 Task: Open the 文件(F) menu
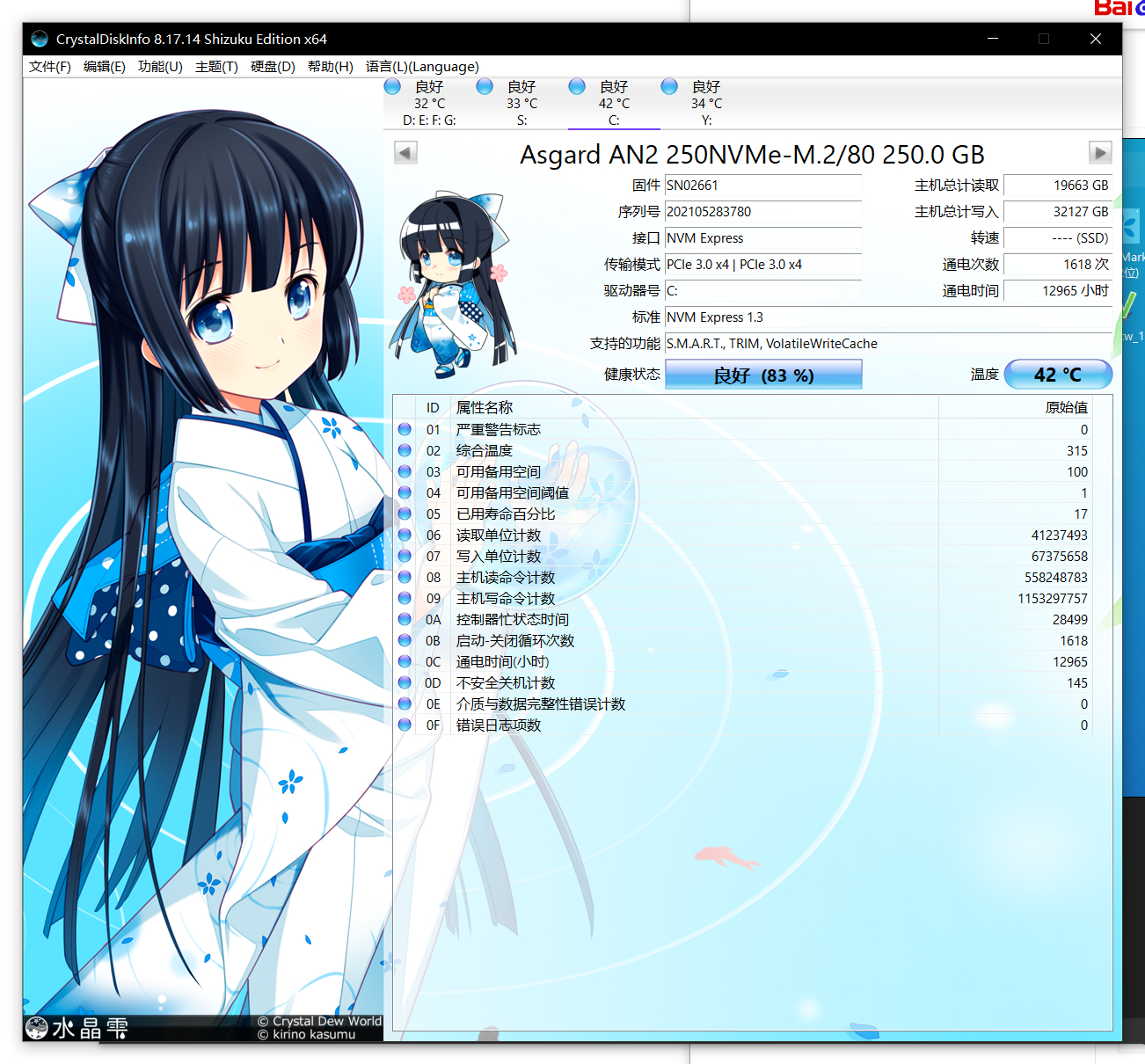tap(50, 67)
